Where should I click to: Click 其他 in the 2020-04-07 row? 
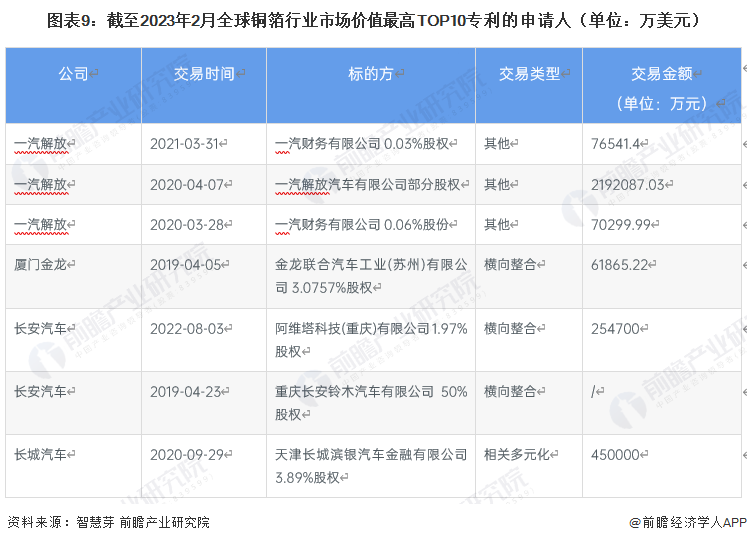(497, 184)
